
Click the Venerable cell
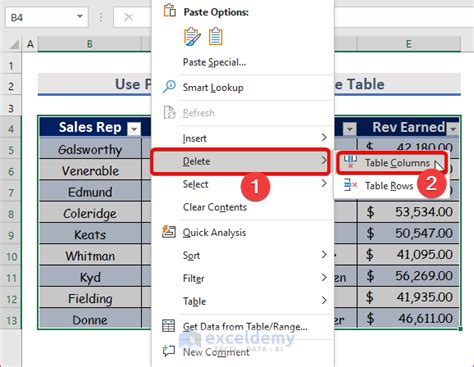[x=90, y=171]
